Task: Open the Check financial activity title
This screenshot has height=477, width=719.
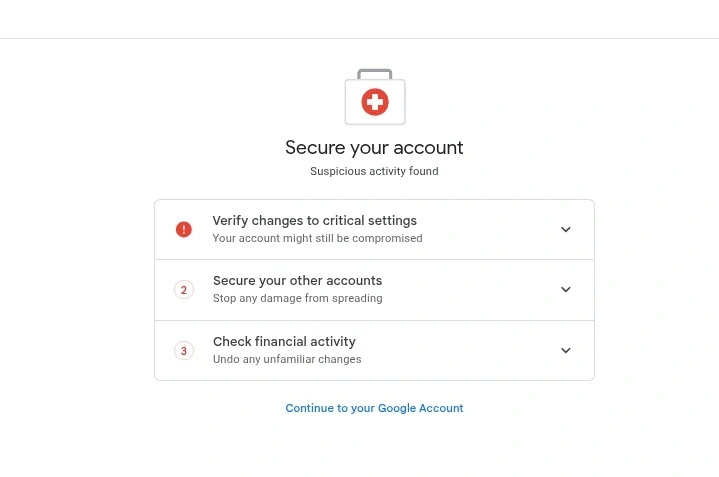Action: 284,342
